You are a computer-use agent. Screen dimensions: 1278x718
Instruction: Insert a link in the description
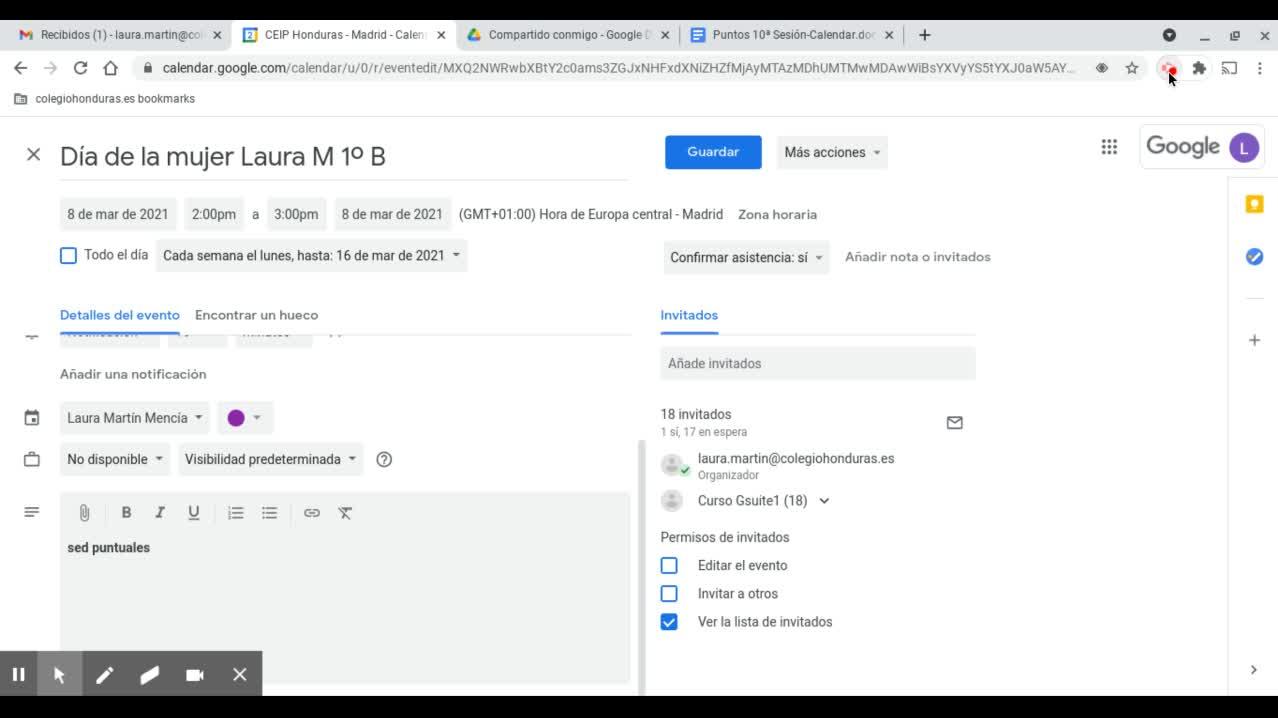312,513
